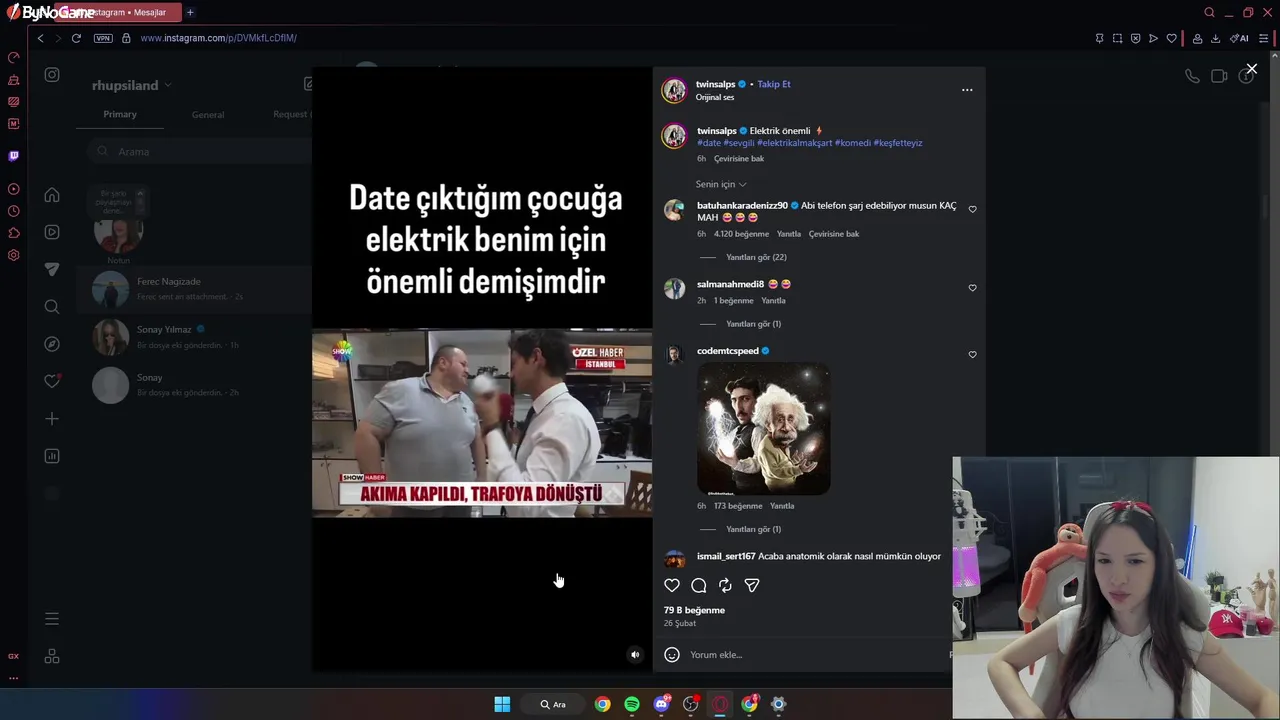Image resolution: width=1280 pixels, height=720 pixels.
Task: Switch to Primary messages tab
Action: 120,114
